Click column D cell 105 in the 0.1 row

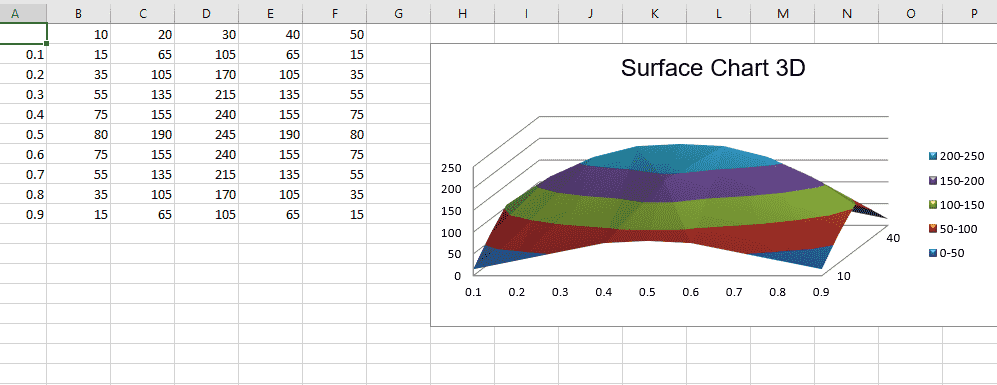point(206,54)
